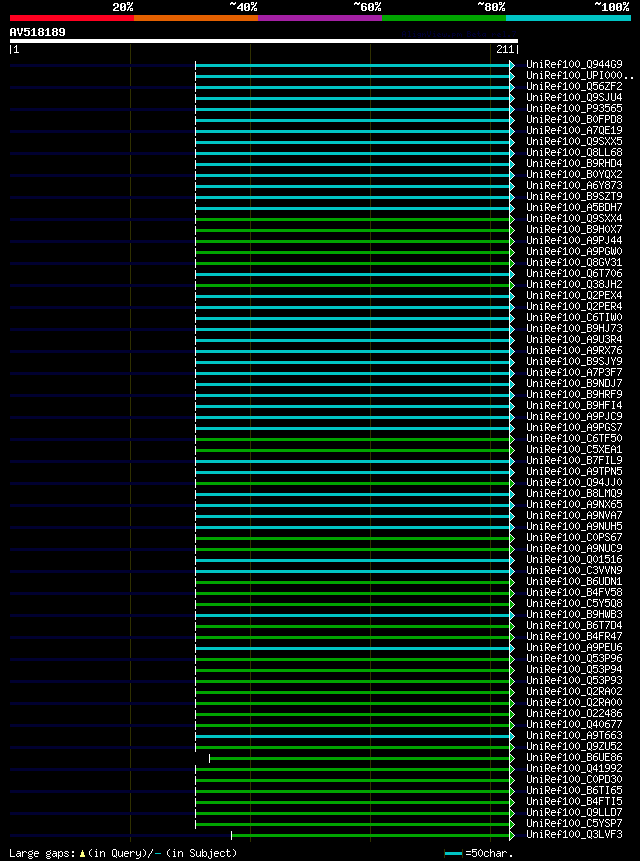Select hit UniRef100_C6TIW0
640x861 pixels.
[574, 317]
